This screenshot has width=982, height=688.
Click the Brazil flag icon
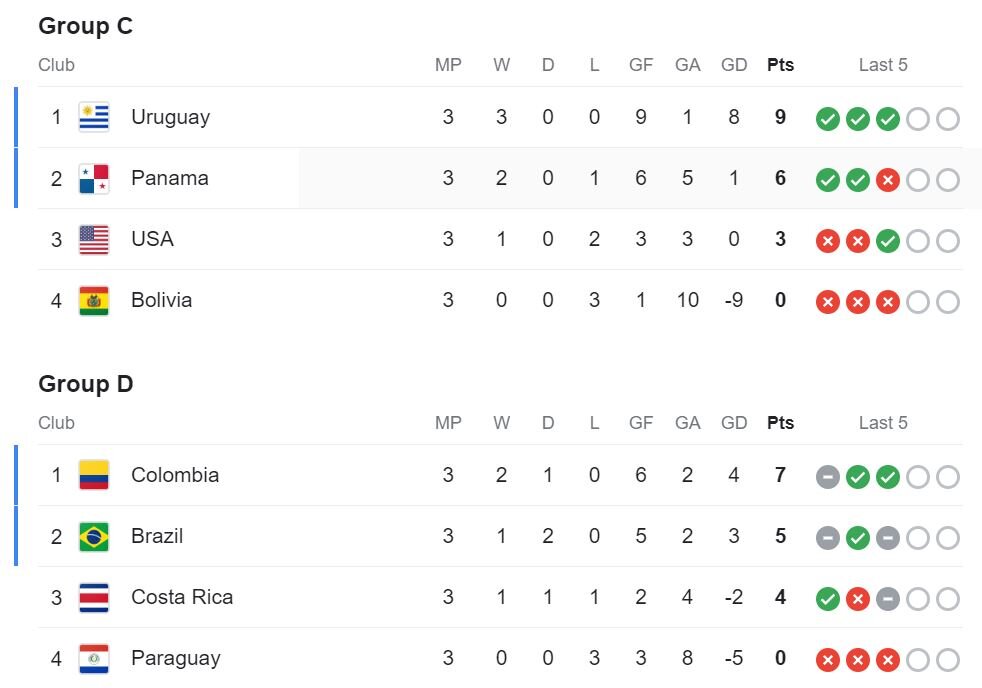tap(94, 537)
